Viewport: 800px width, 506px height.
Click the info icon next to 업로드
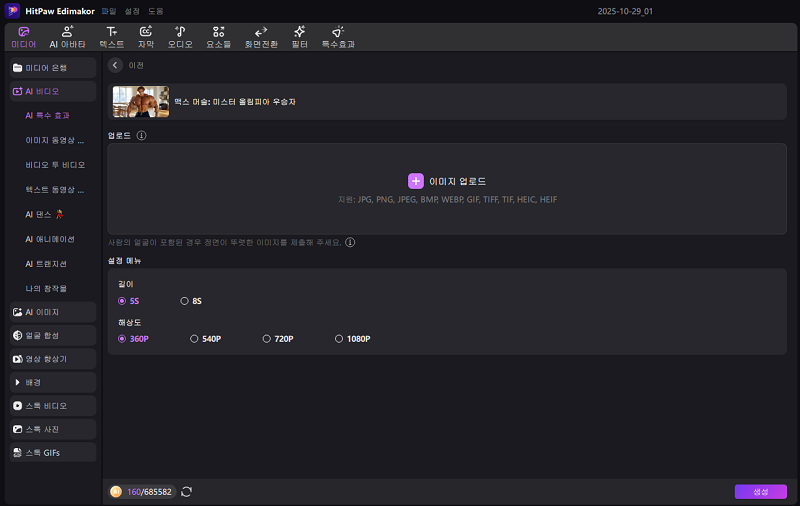click(x=141, y=135)
